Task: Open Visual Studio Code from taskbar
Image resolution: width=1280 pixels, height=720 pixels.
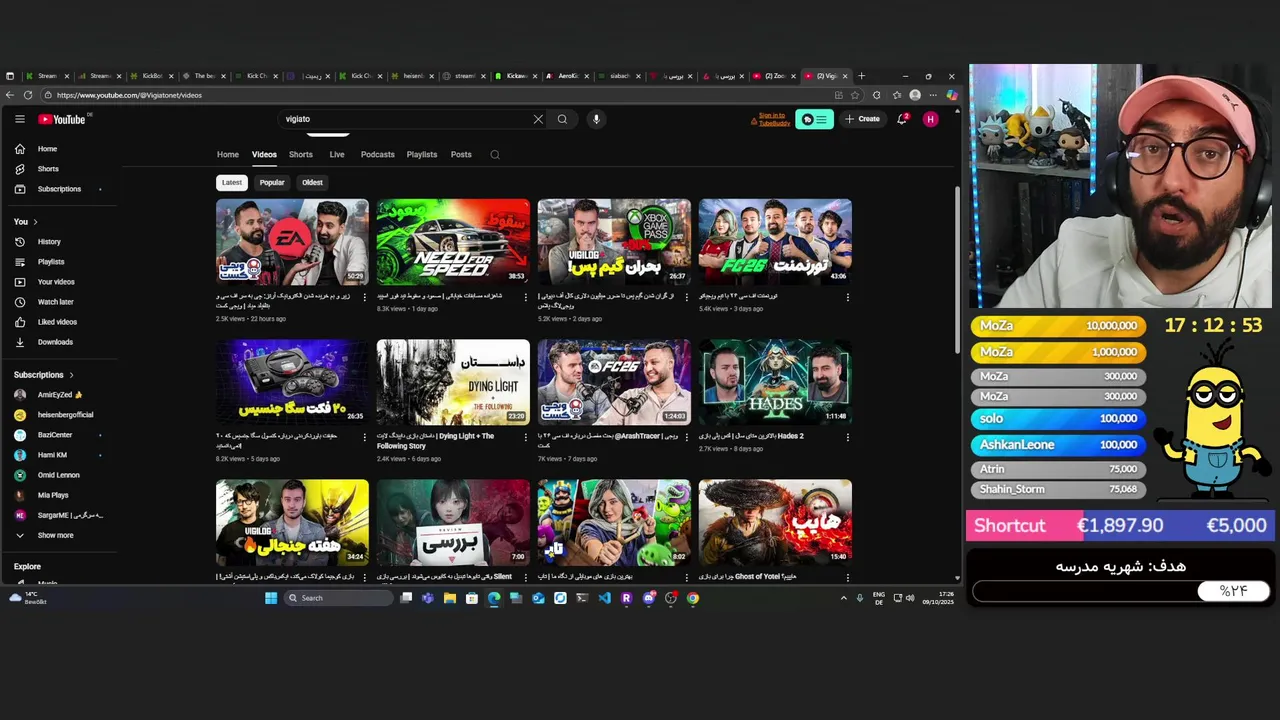Action: coord(604,598)
